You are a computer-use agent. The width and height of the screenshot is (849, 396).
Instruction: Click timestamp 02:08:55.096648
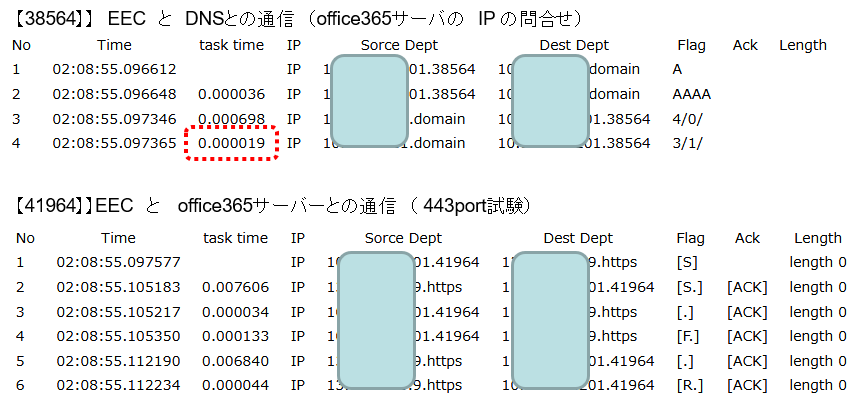(114, 94)
